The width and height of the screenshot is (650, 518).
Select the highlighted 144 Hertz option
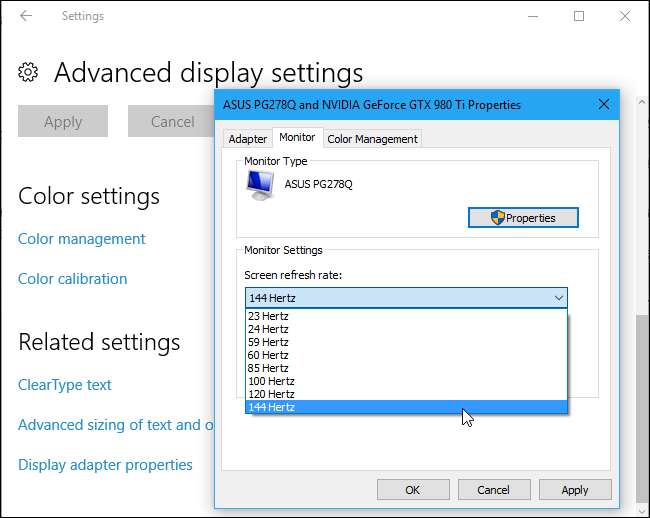[x=271, y=407]
